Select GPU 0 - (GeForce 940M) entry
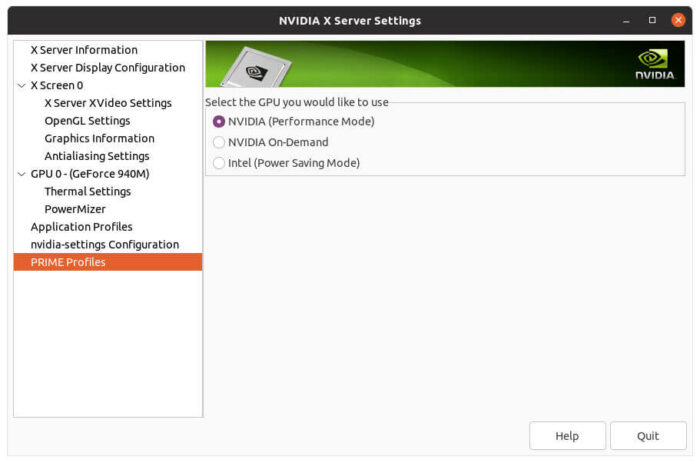Image resolution: width=700 pixels, height=463 pixels. coord(90,174)
